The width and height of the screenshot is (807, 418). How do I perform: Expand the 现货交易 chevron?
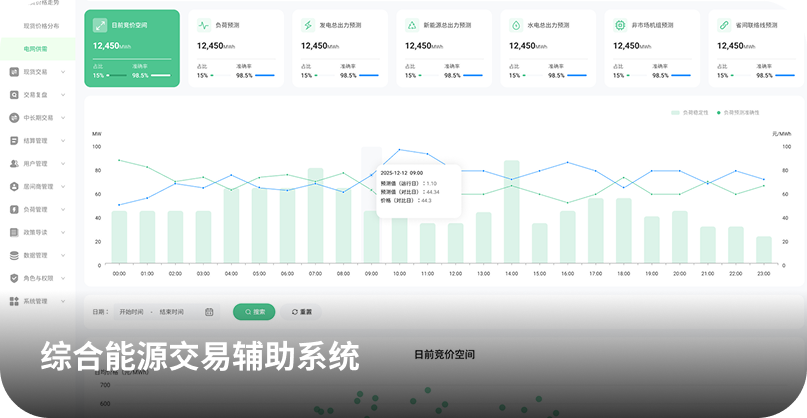click(x=63, y=72)
